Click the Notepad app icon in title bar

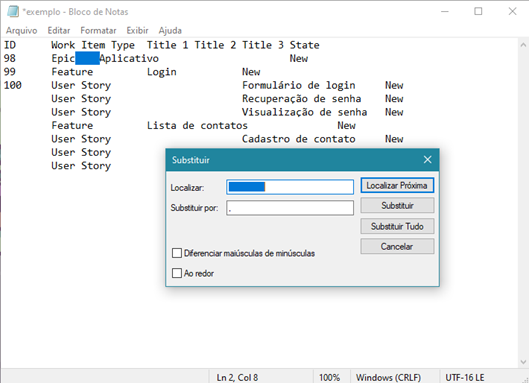13,11
